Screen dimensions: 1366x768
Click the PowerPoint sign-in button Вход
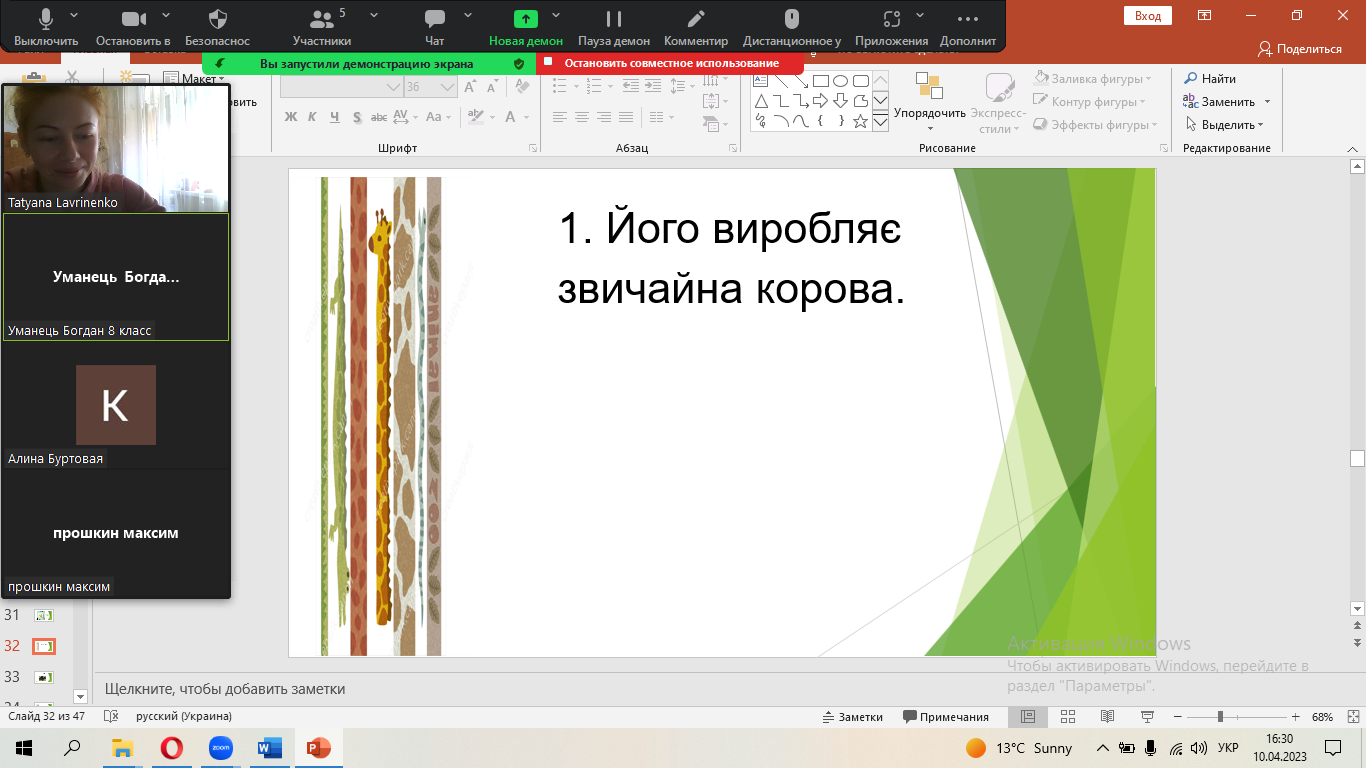point(1148,15)
